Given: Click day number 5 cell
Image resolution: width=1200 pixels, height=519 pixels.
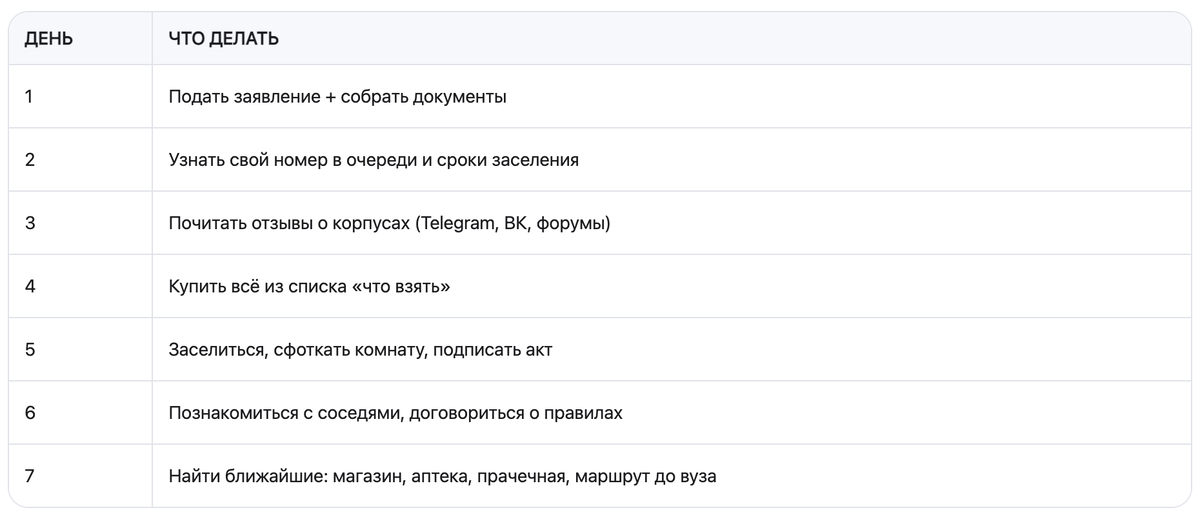Looking at the screenshot, I should tap(30, 350).
